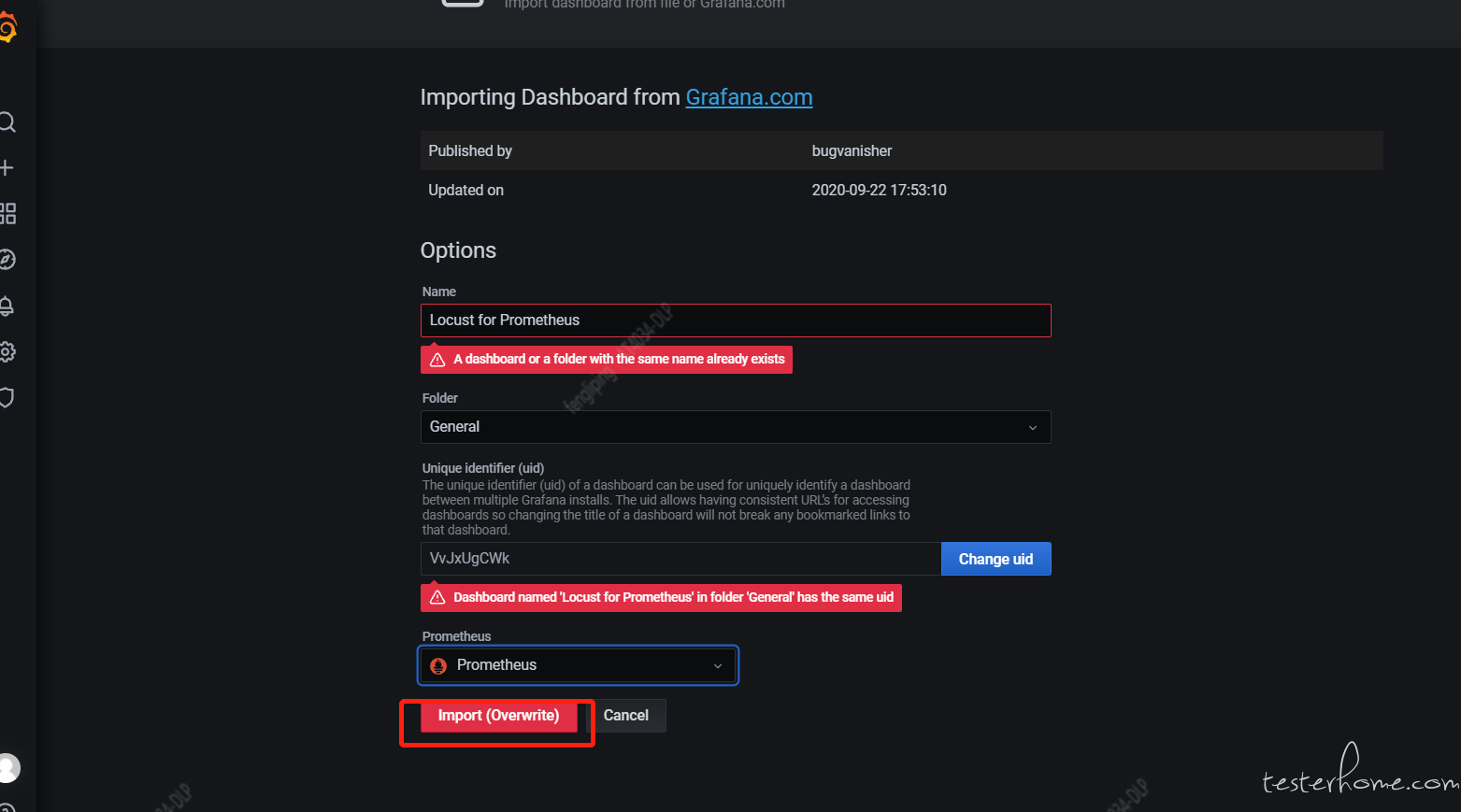Open the Create plus menu in sidebar
The height and width of the screenshot is (812, 1461).
pyautogui.click(x=7, y=168)
